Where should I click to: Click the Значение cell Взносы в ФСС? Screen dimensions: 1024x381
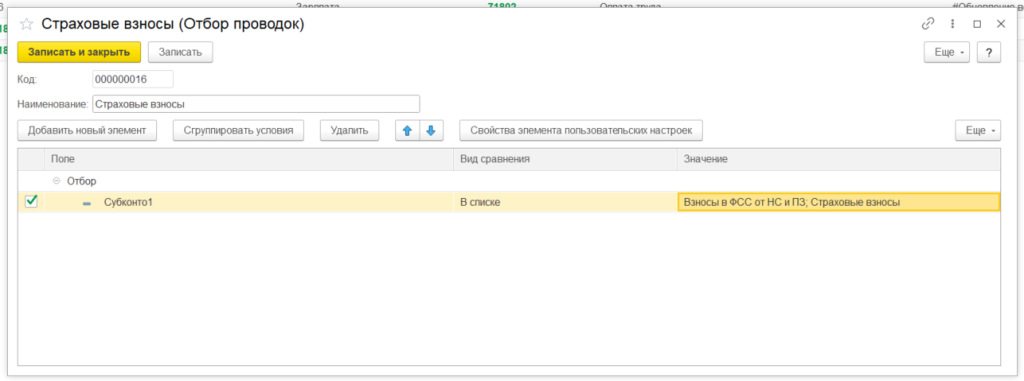[x=839, y=203]
